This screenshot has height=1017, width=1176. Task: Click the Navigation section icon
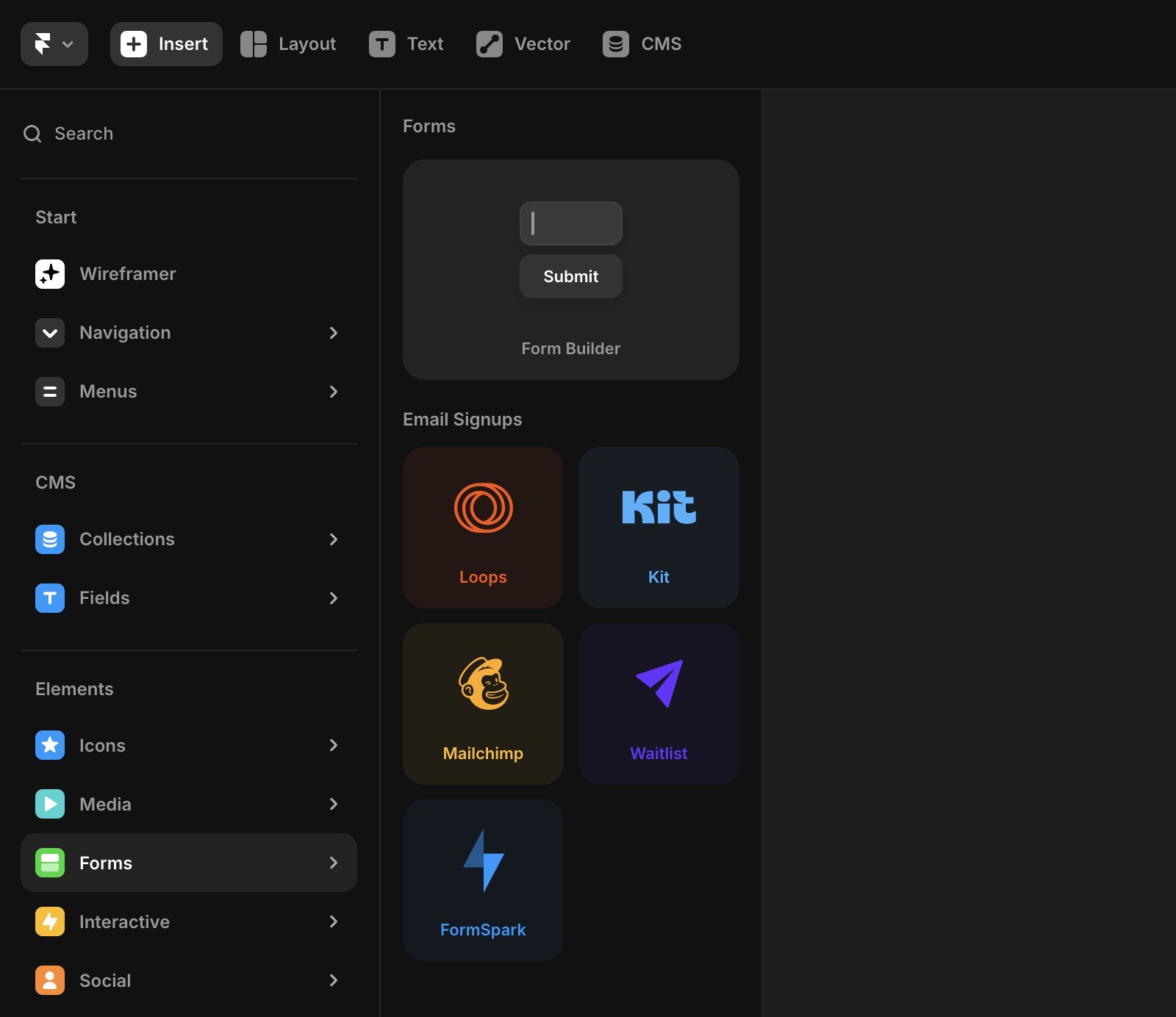point(50,333)
